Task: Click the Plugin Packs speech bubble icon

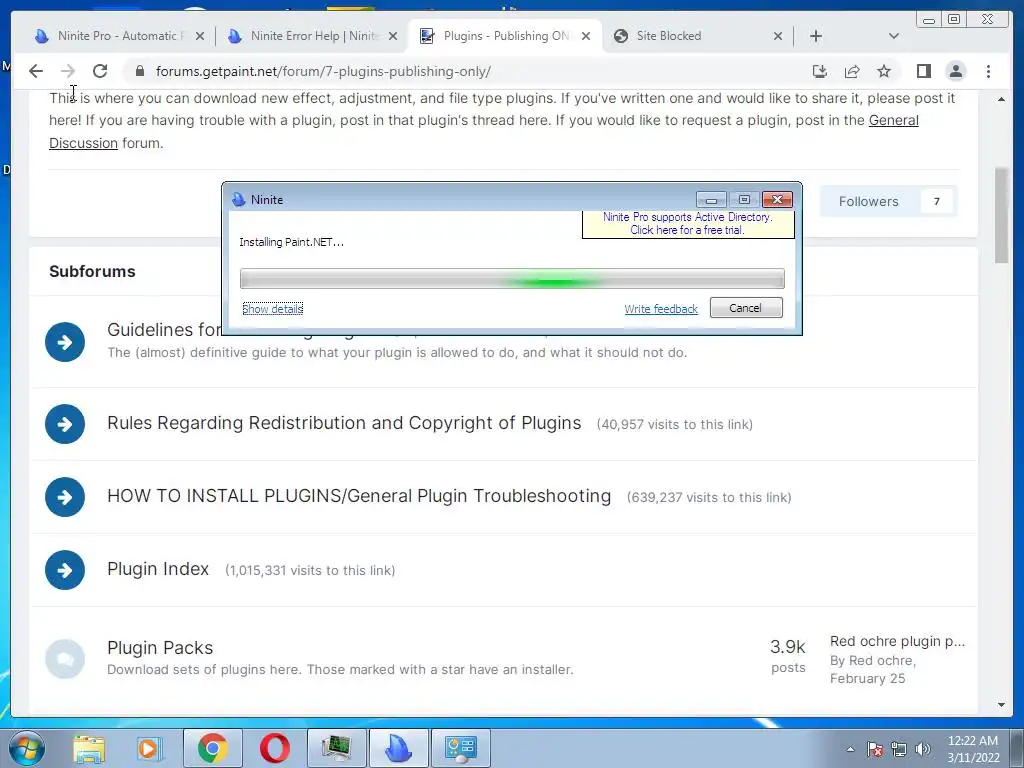Action: tap(65, 659)
